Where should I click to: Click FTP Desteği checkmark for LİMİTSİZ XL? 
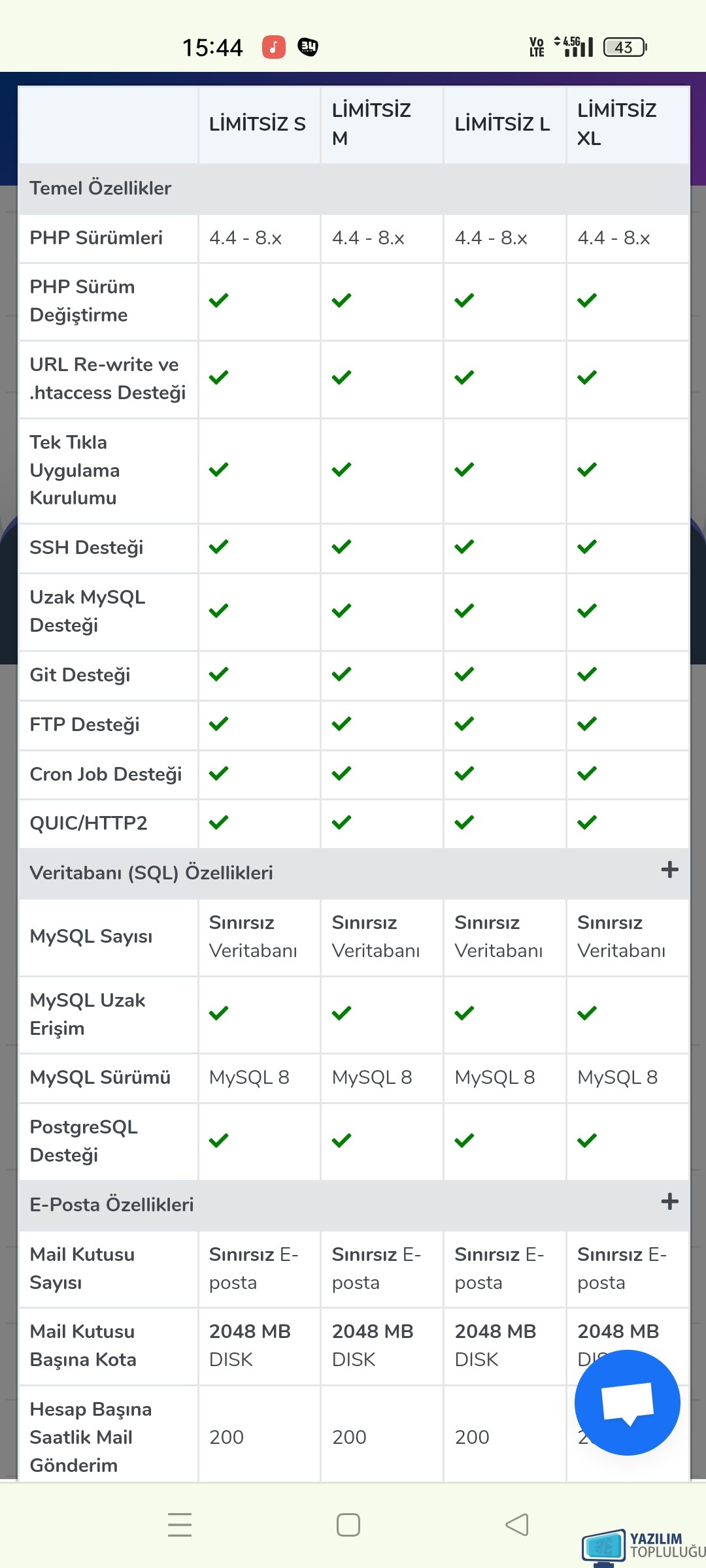pyautogui.click(x=587, y=724)
